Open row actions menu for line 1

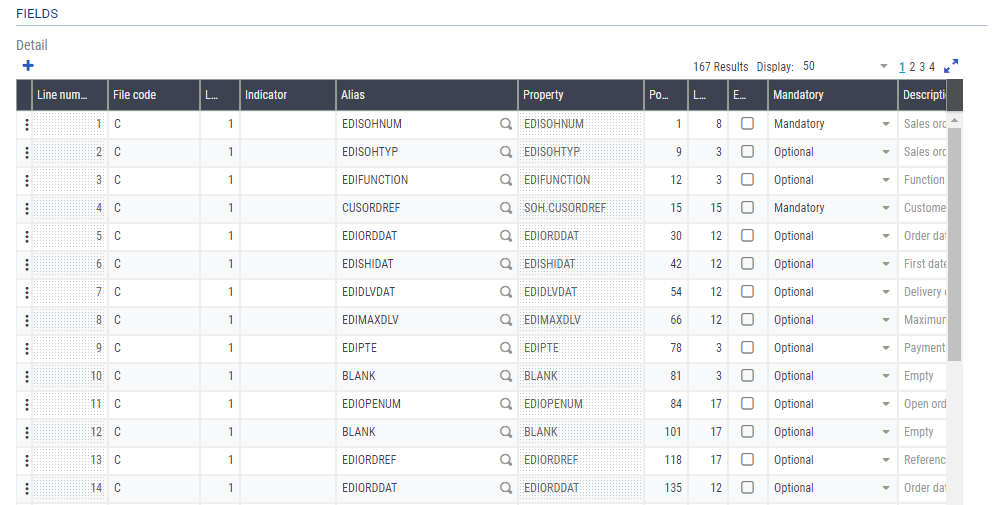pos(26,124)
